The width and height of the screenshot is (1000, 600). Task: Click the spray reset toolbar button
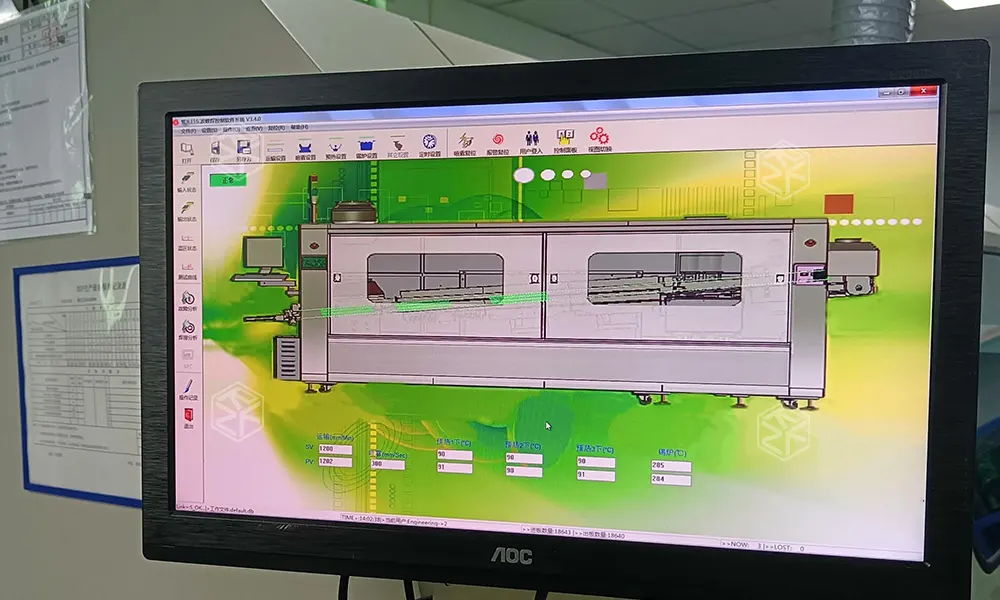pyautogui.click(x=464, y=143)
